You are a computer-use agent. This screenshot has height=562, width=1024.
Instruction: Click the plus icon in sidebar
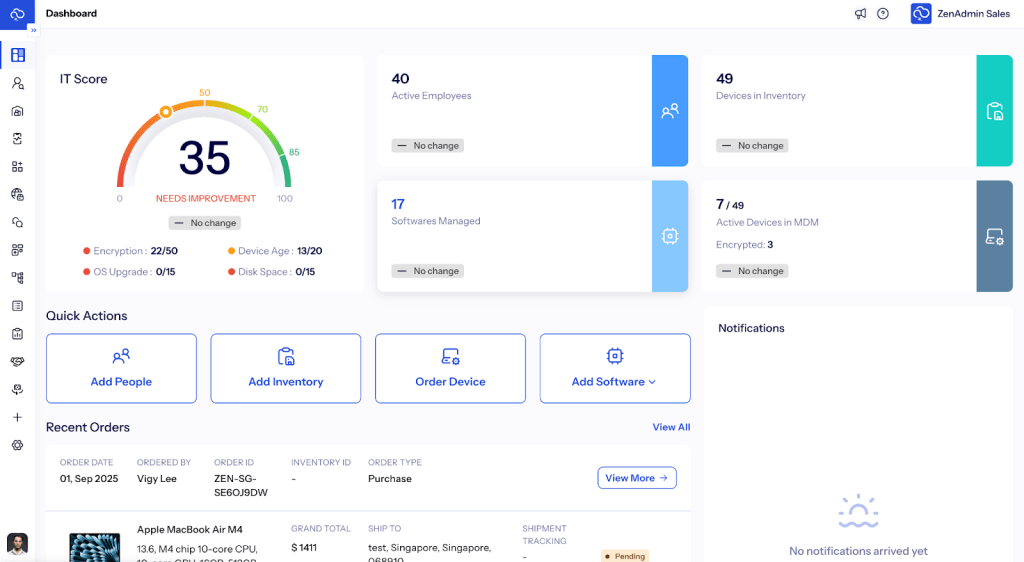coord(17,417)
